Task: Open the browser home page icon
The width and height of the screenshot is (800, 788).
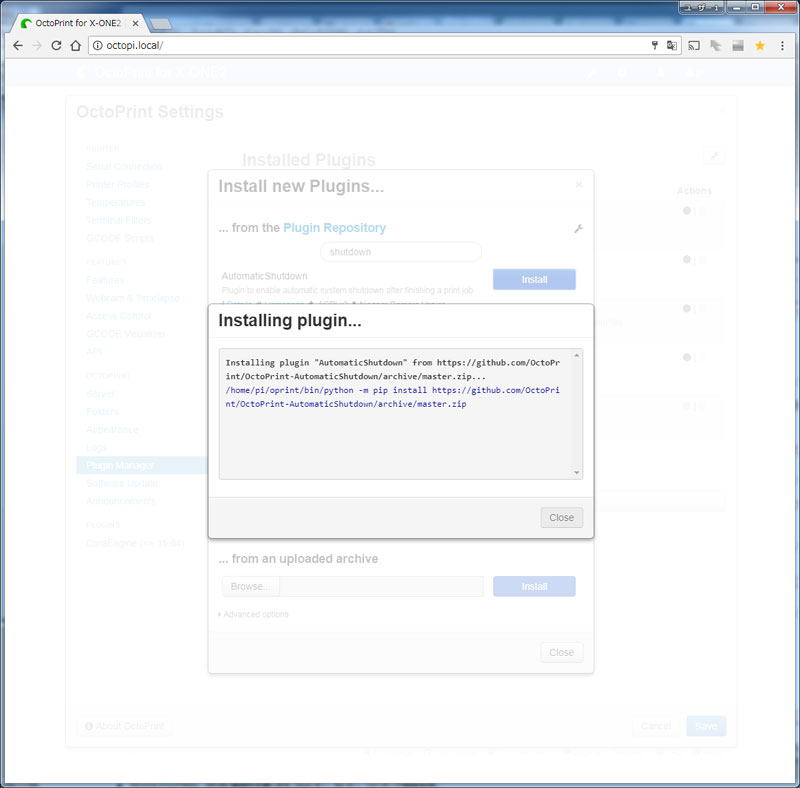Action: click(x=76, y=45)
